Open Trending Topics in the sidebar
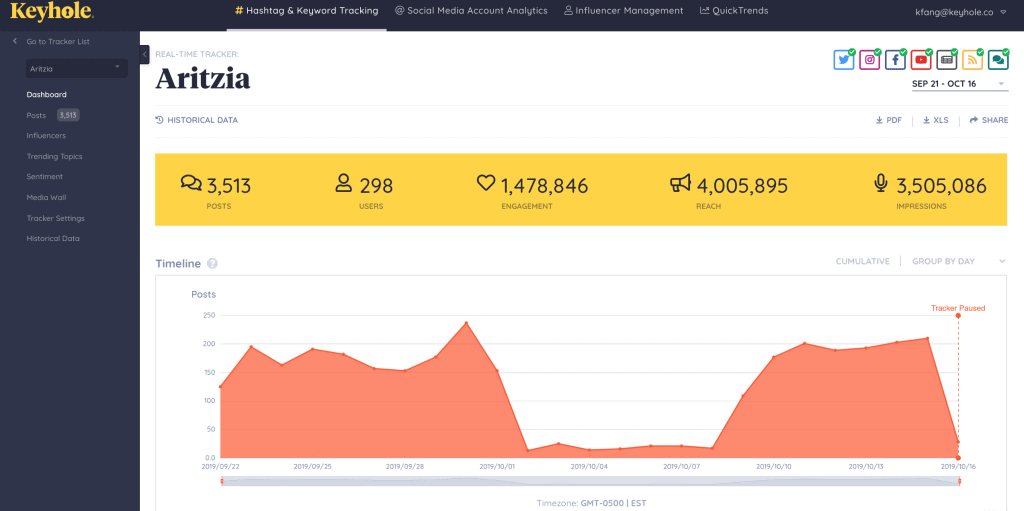1024x511 pixels. pyautogui.click(x=54, y=157)
